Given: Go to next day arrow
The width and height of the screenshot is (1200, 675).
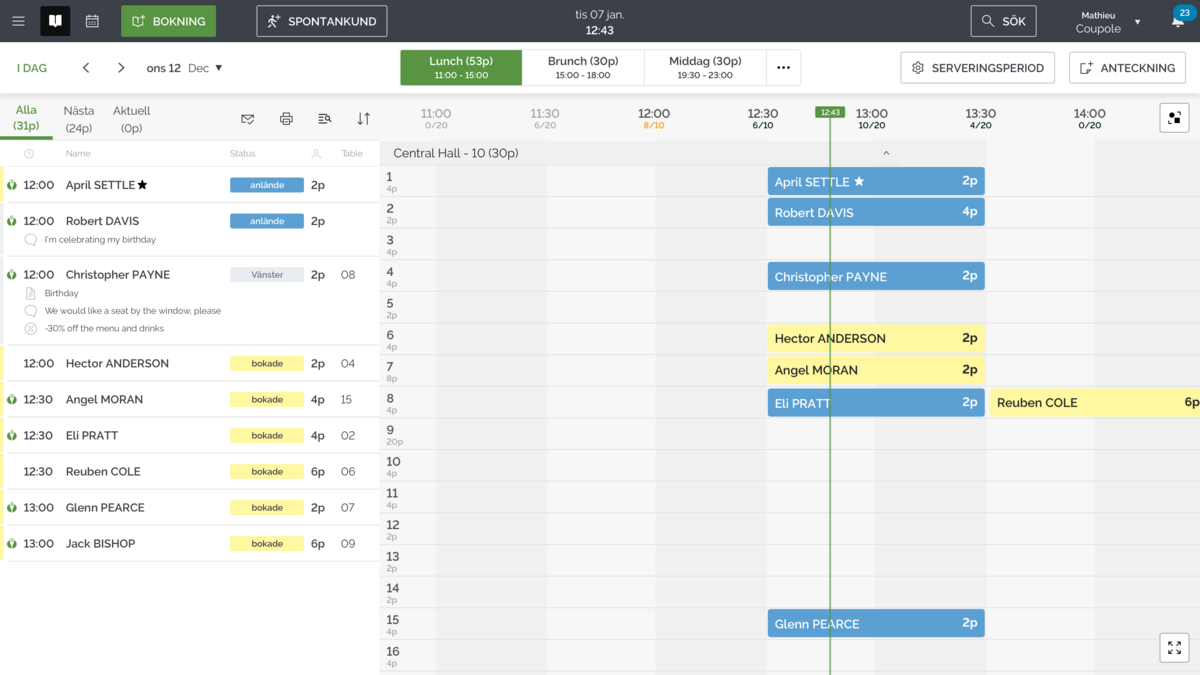Looking at the screenshot, I should coord(121,68).
